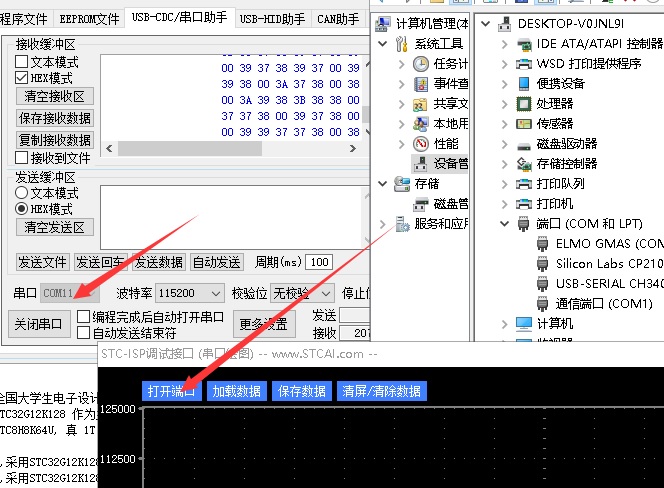Switch to the USB-HID助手 tab

[272, 19]
